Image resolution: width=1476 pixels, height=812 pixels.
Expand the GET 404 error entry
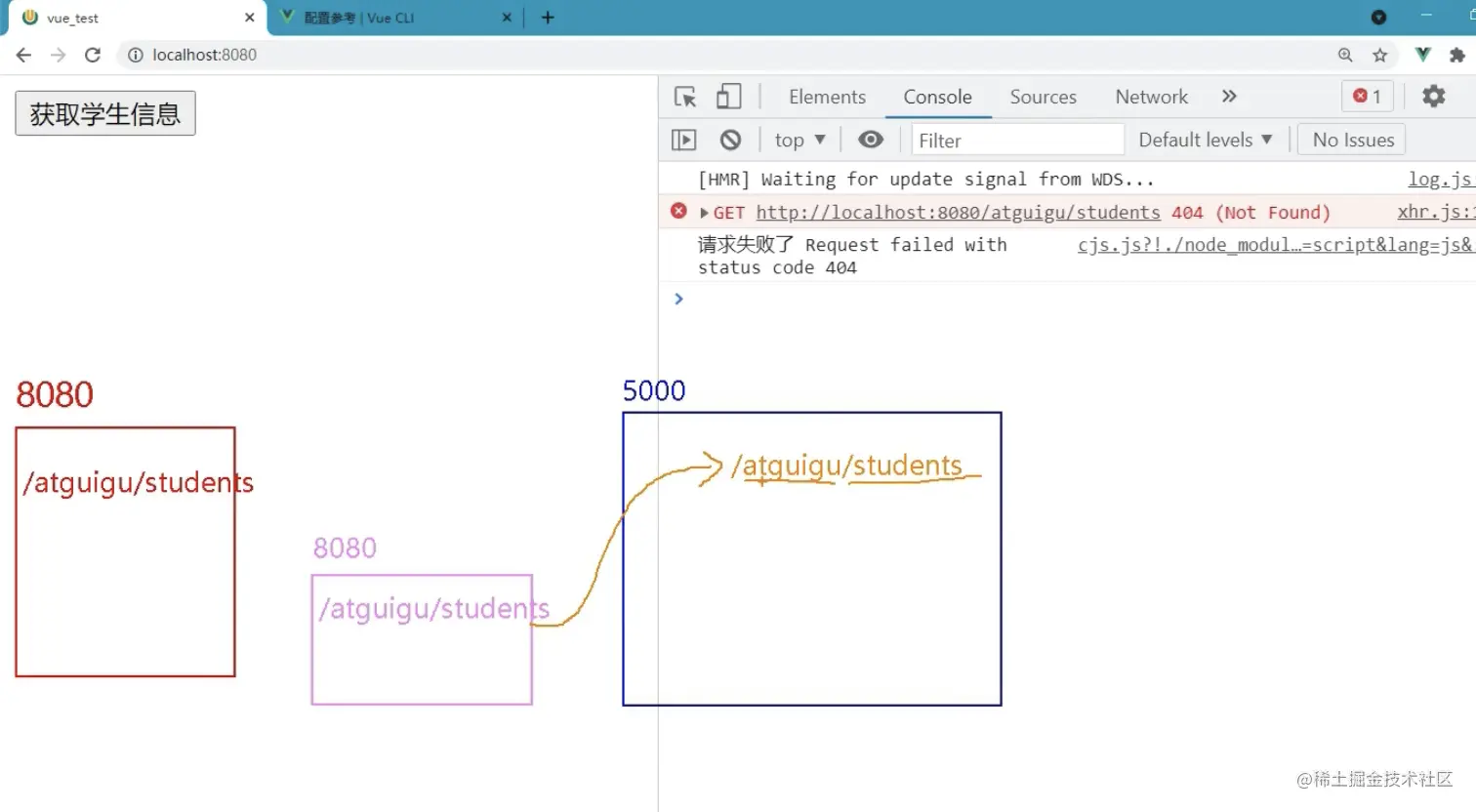click(x=705, y=213)
